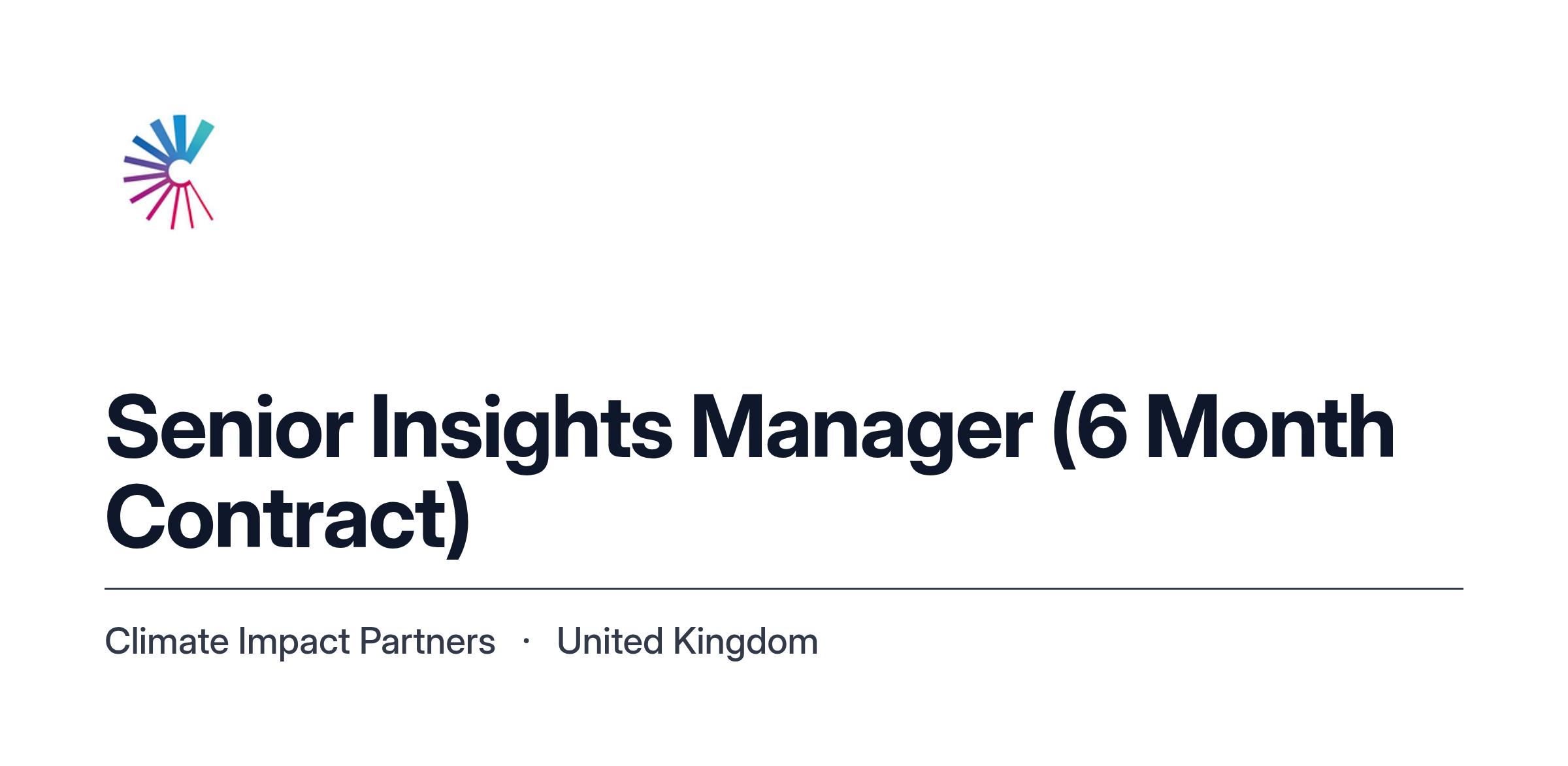Click the word "Senior" in the job title
Viewport: 1568px width, 766px height.
(x=229, y=428)
